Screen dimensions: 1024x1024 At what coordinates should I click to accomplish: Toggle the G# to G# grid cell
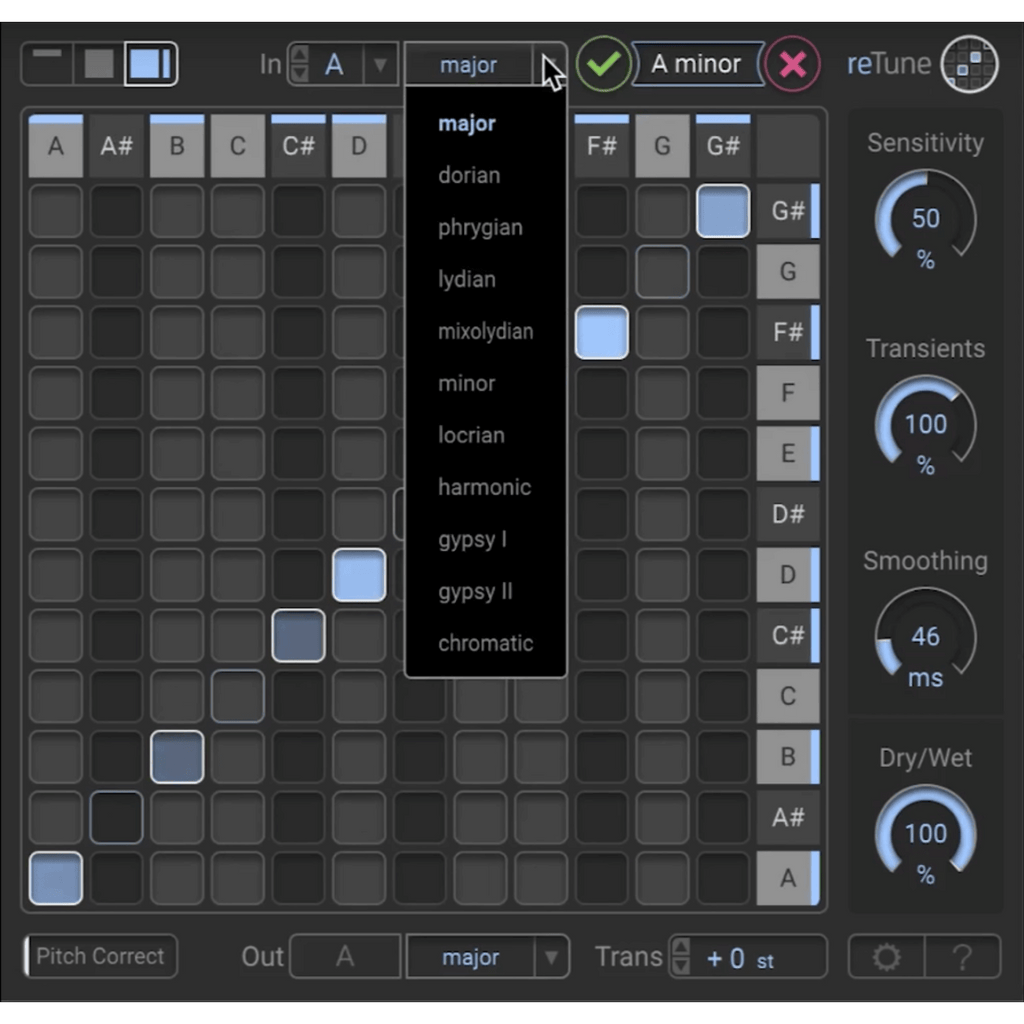coord(723,210)
